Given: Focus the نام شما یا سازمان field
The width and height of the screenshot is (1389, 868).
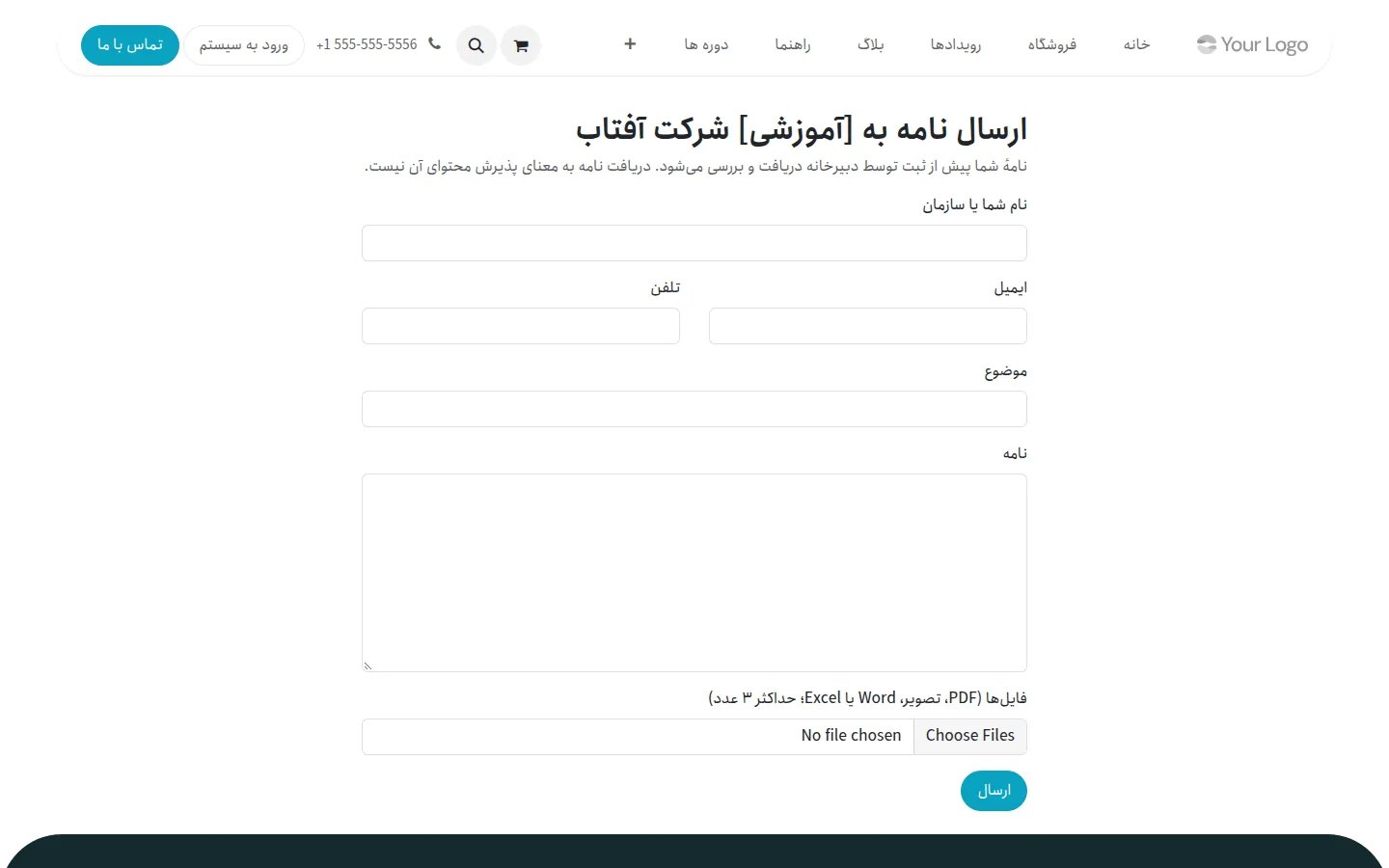Looking at the screenshot, I should point(694,243).
